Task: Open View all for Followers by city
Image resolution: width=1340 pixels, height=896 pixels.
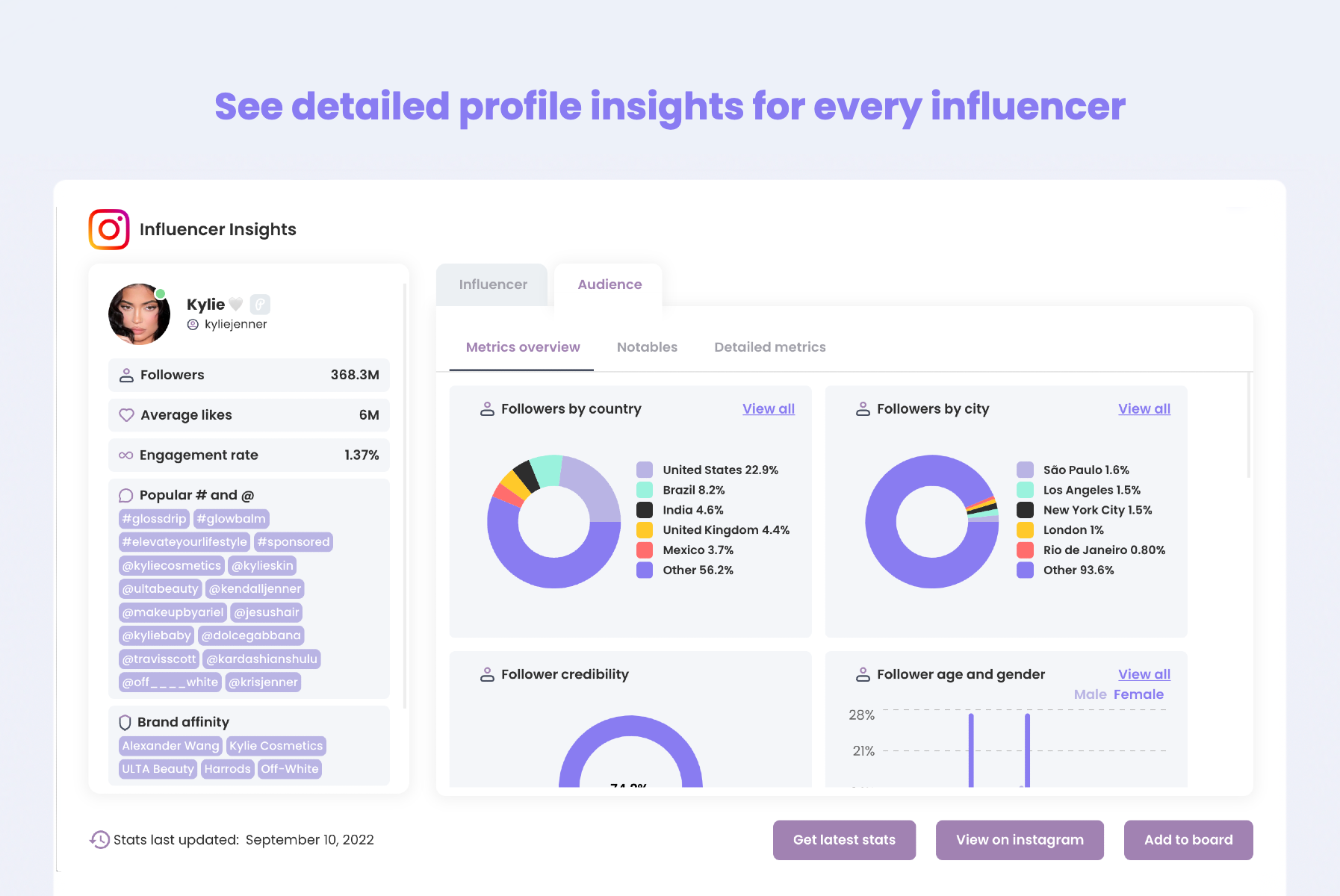Action: (x=1144, y=408)
